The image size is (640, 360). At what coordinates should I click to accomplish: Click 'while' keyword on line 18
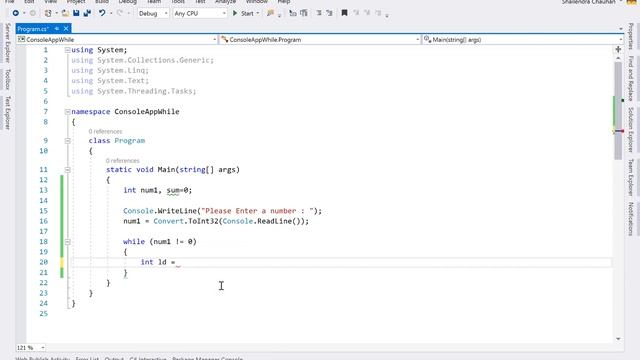coord(134,242)
